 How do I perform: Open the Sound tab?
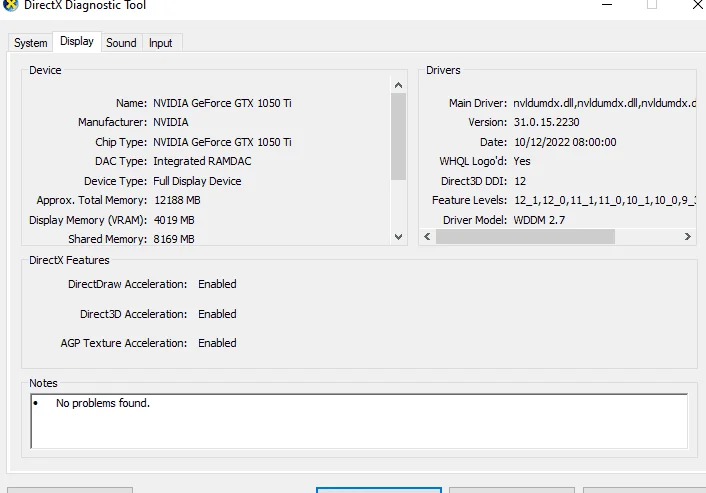[x=122, y=43]
